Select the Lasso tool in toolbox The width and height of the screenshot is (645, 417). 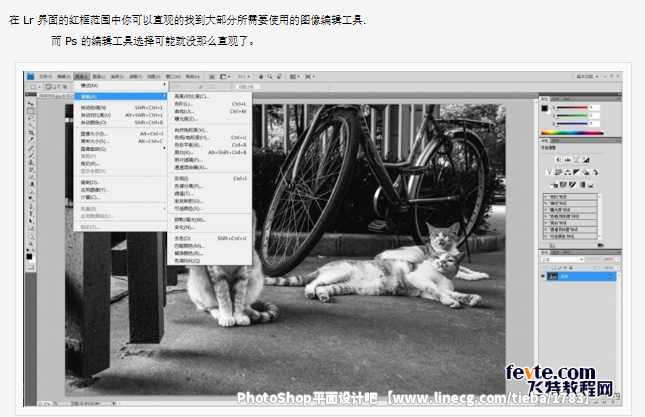(30, 118)
